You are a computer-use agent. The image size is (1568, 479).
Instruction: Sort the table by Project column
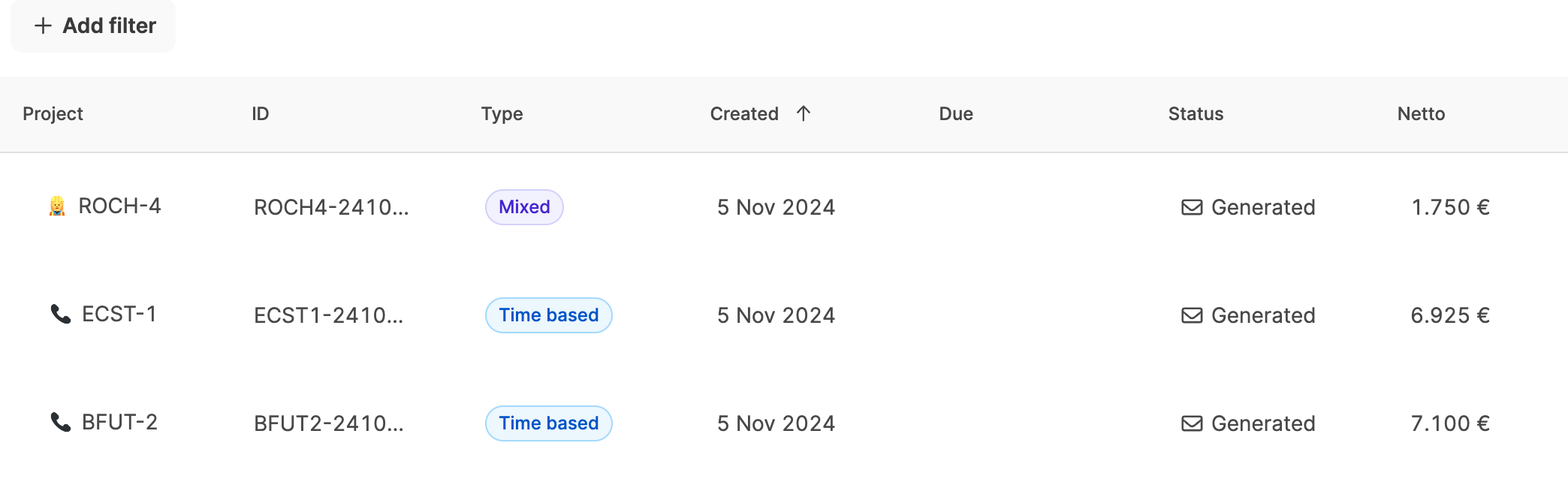pos(53,114)
